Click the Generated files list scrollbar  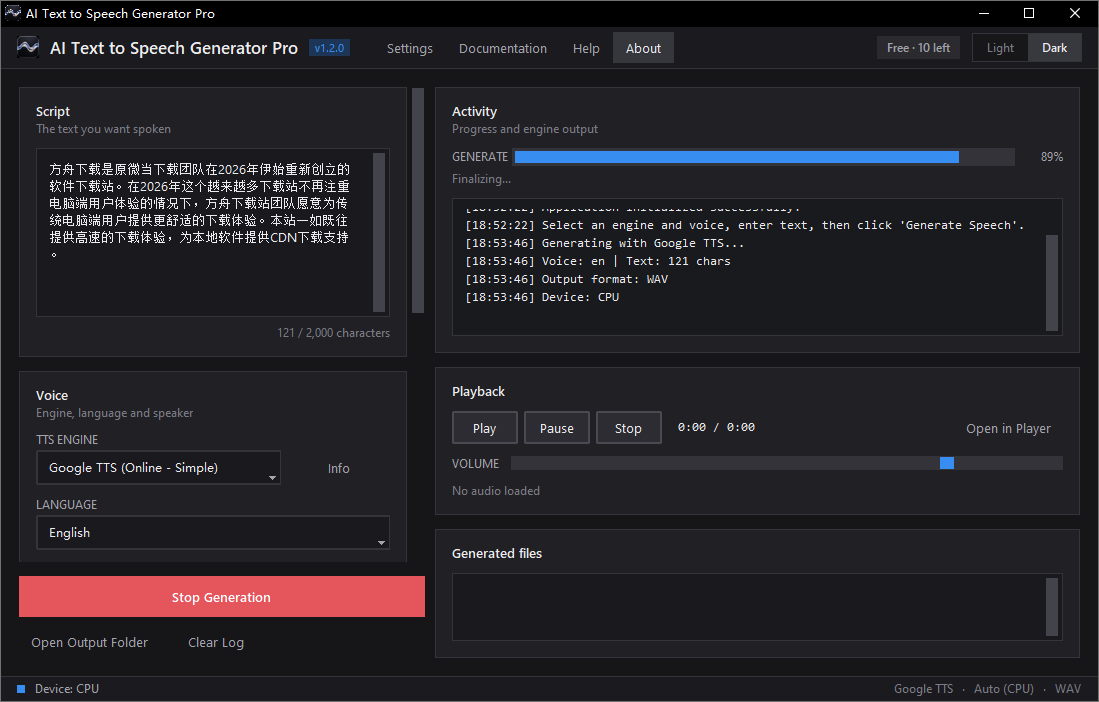1051,607
